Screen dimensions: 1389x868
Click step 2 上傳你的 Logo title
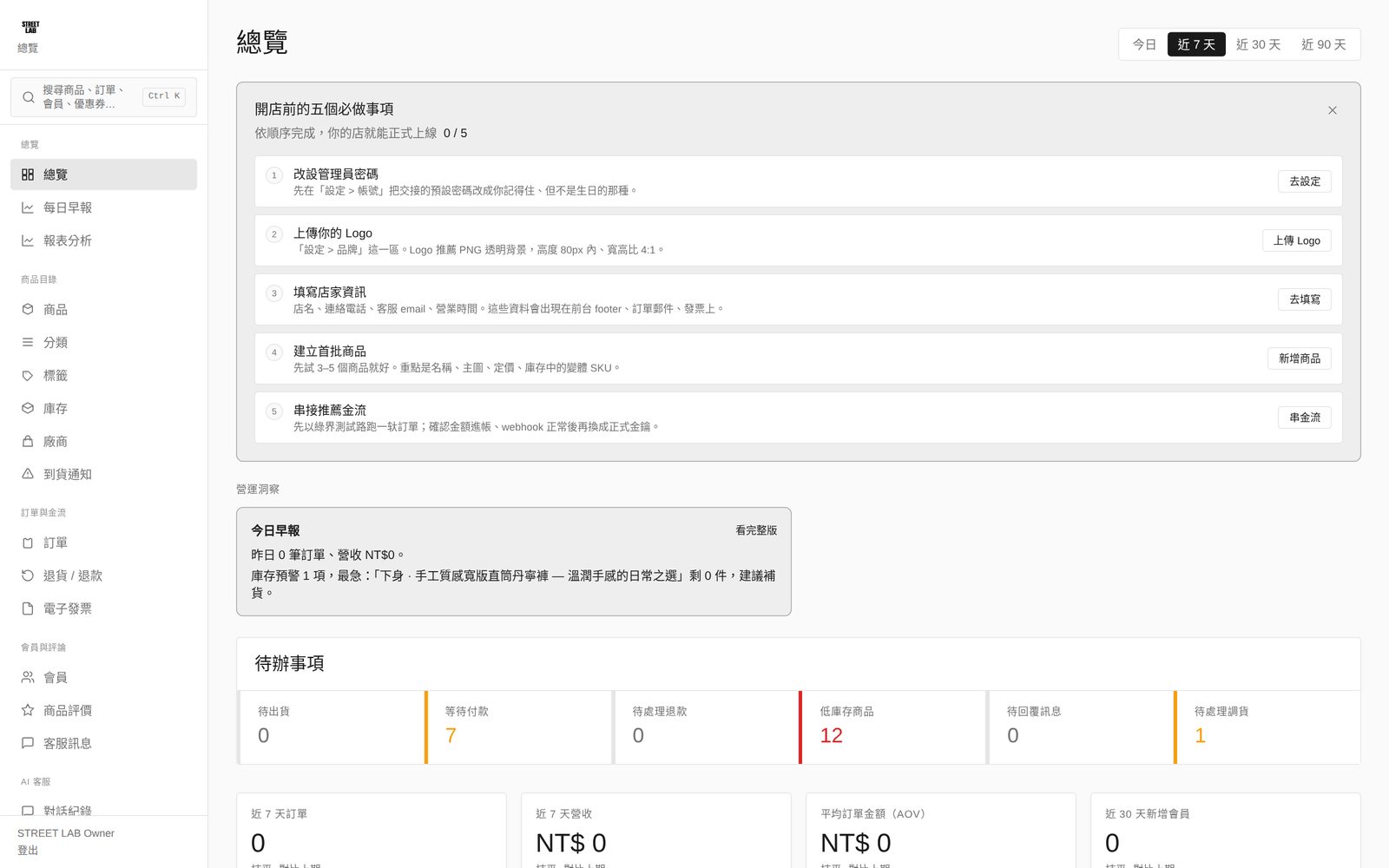point(332,233)
